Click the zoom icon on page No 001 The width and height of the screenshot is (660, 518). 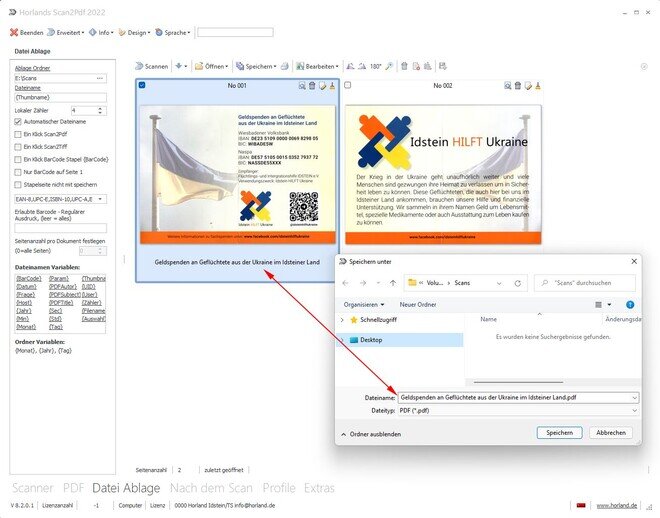(302, 86)
